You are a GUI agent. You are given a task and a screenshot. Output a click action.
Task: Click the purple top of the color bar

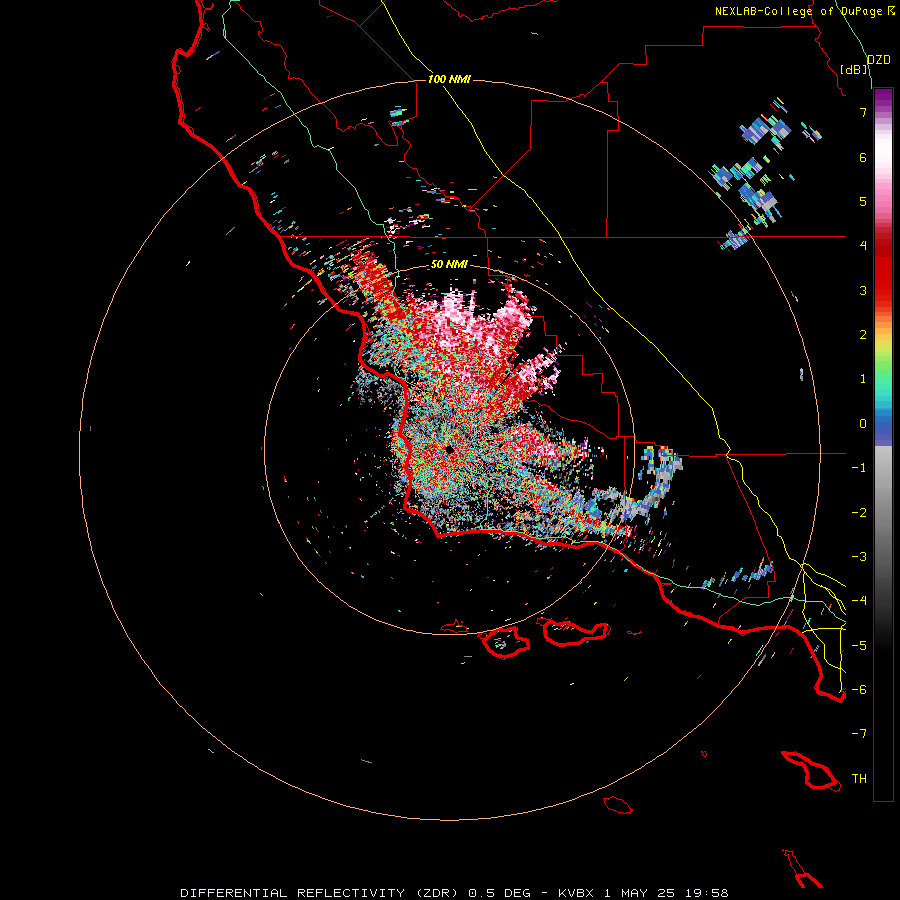point(883,95)
